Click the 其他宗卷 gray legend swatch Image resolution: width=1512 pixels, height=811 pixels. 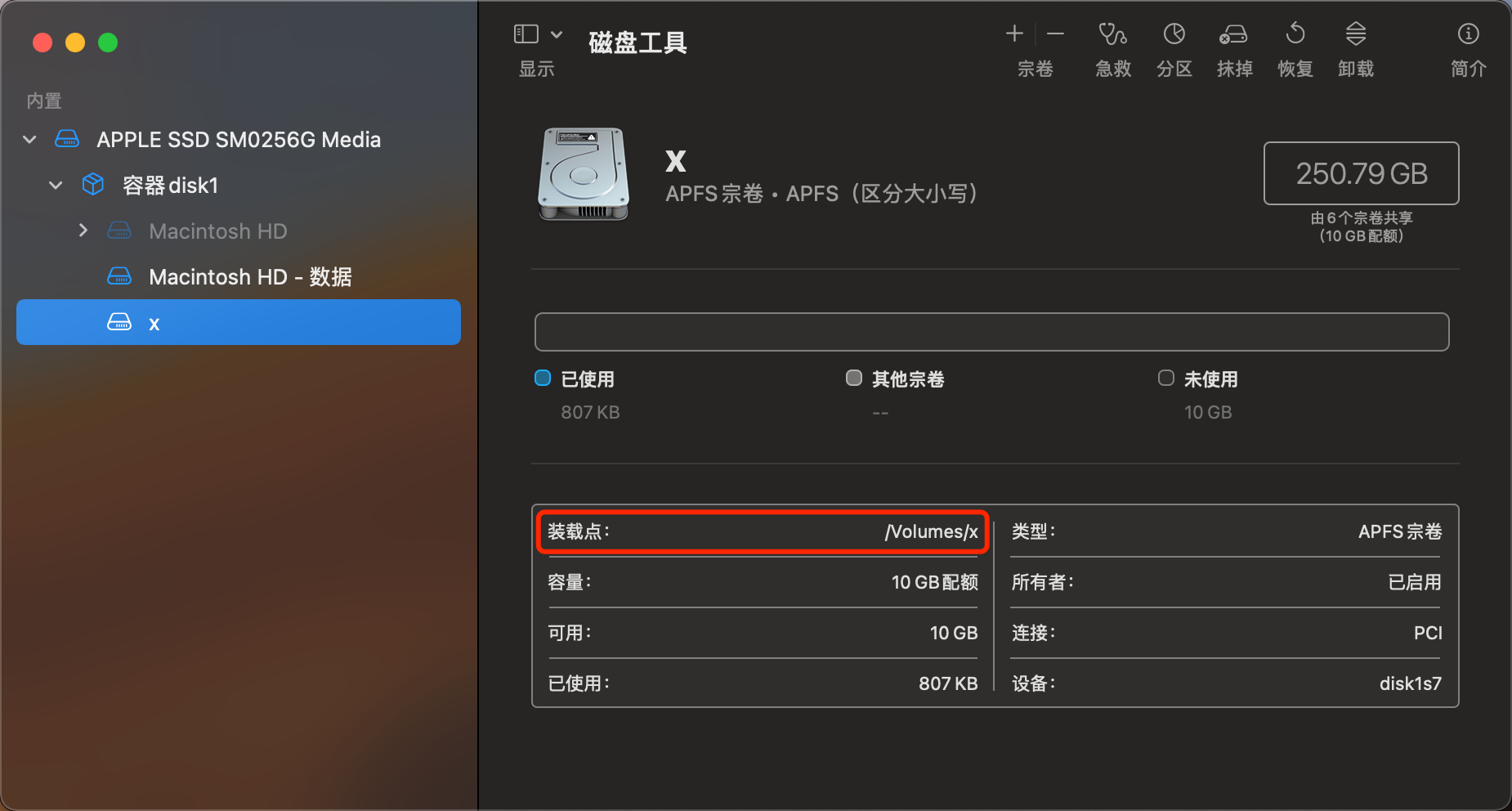tap(854, 378)
